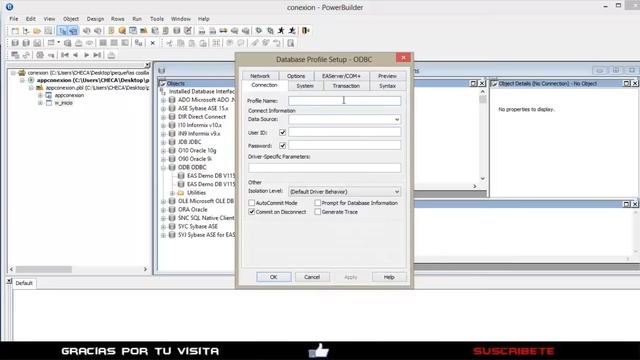The width and height of the screenshot is (640, 360).
Task: Click the ODB ODBC database cylinder icon
Action: pyautogui.click(x=172, y=167)
